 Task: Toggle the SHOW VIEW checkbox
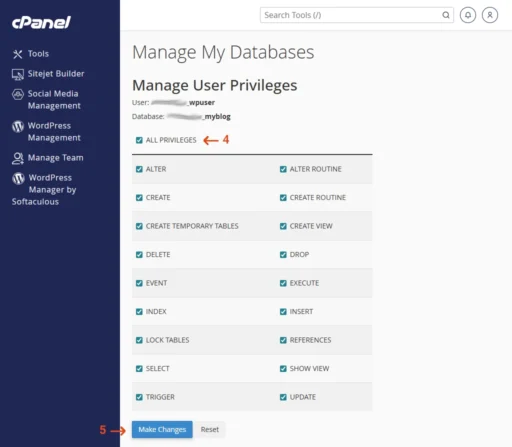tap(283, 369)
